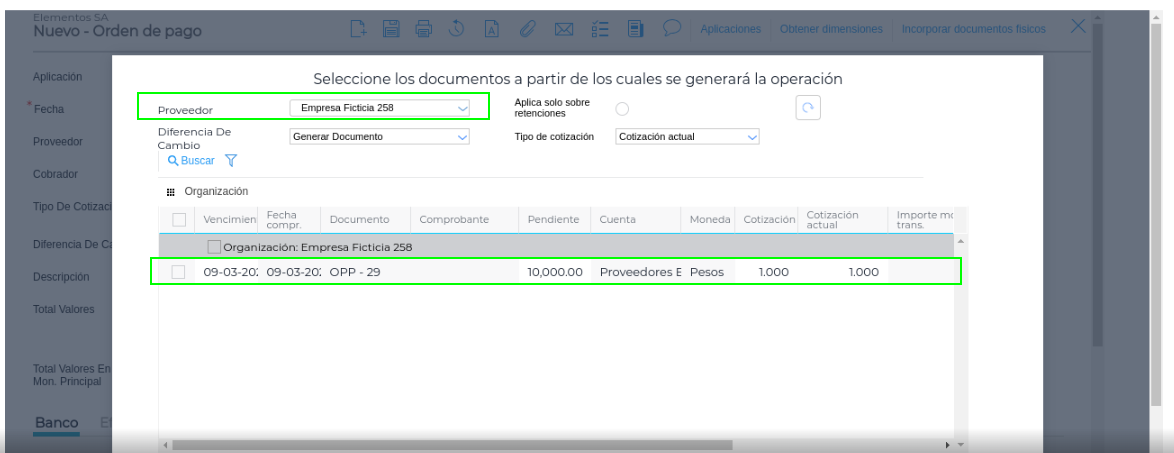Viewport: 1174px width, 453px height.
Task: Check the OPP - 29 document row checkbox
Action: pos(178,272)
